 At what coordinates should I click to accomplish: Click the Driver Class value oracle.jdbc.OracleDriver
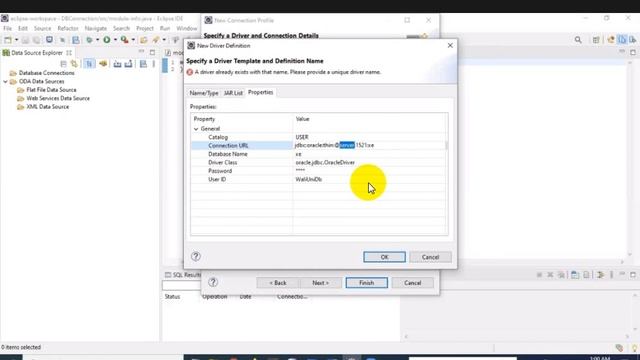pos(325,162)
